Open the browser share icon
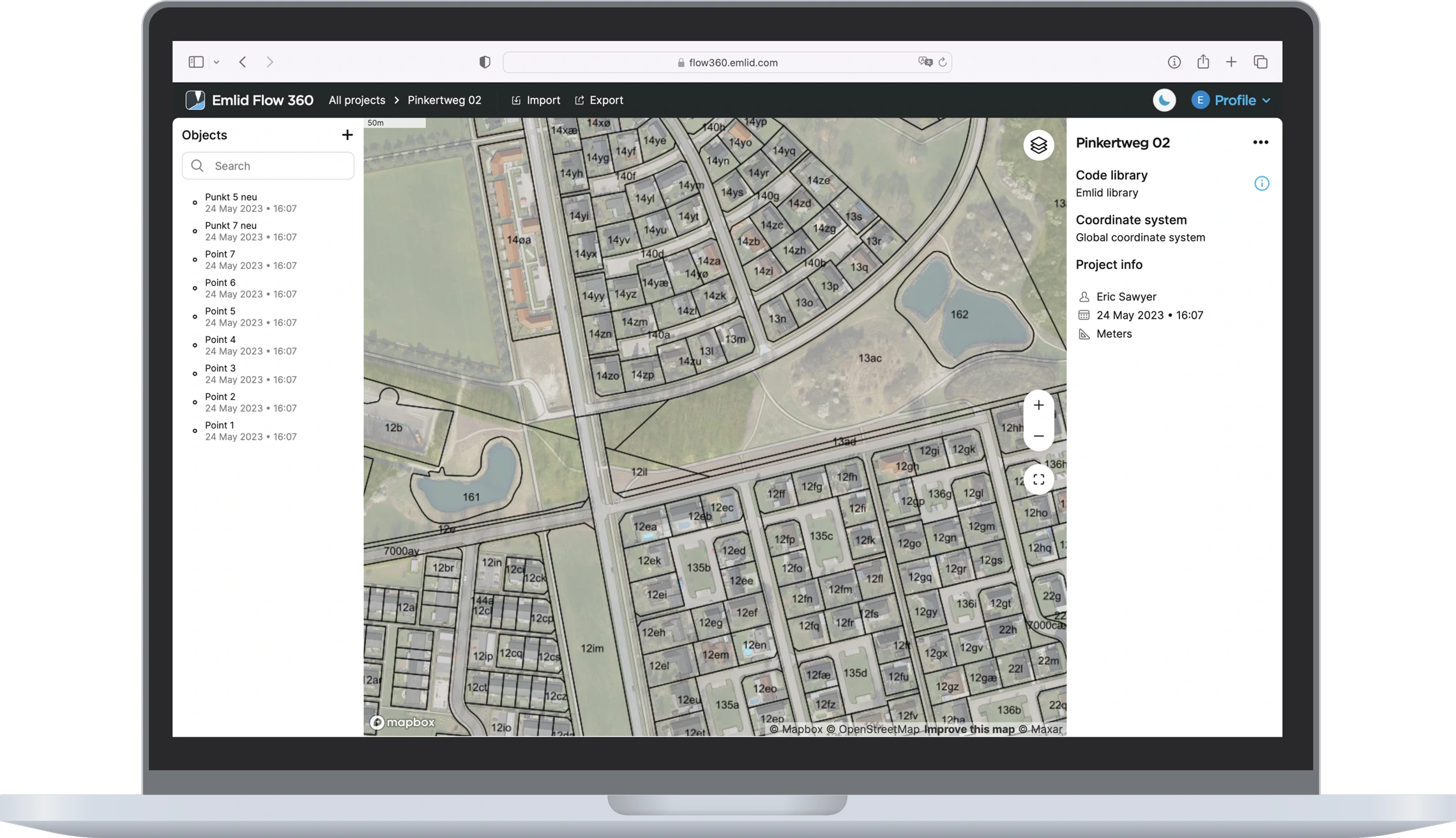 (1202, 62)
